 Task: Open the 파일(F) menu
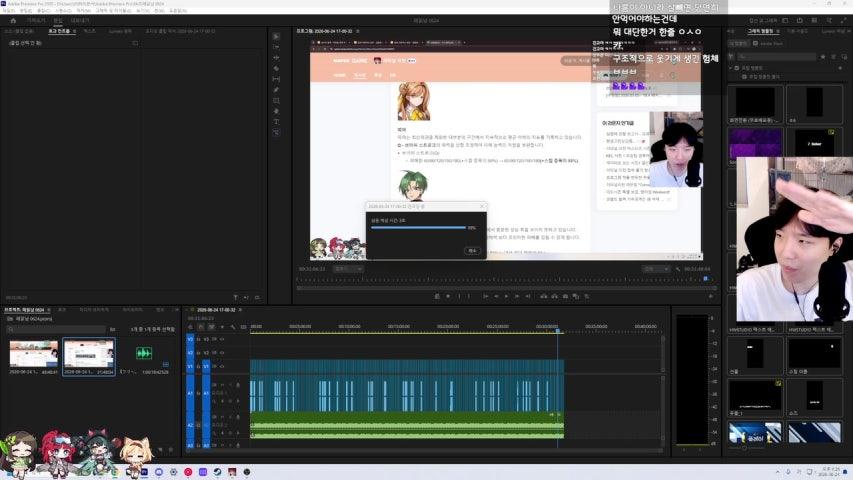coord(9,10)
